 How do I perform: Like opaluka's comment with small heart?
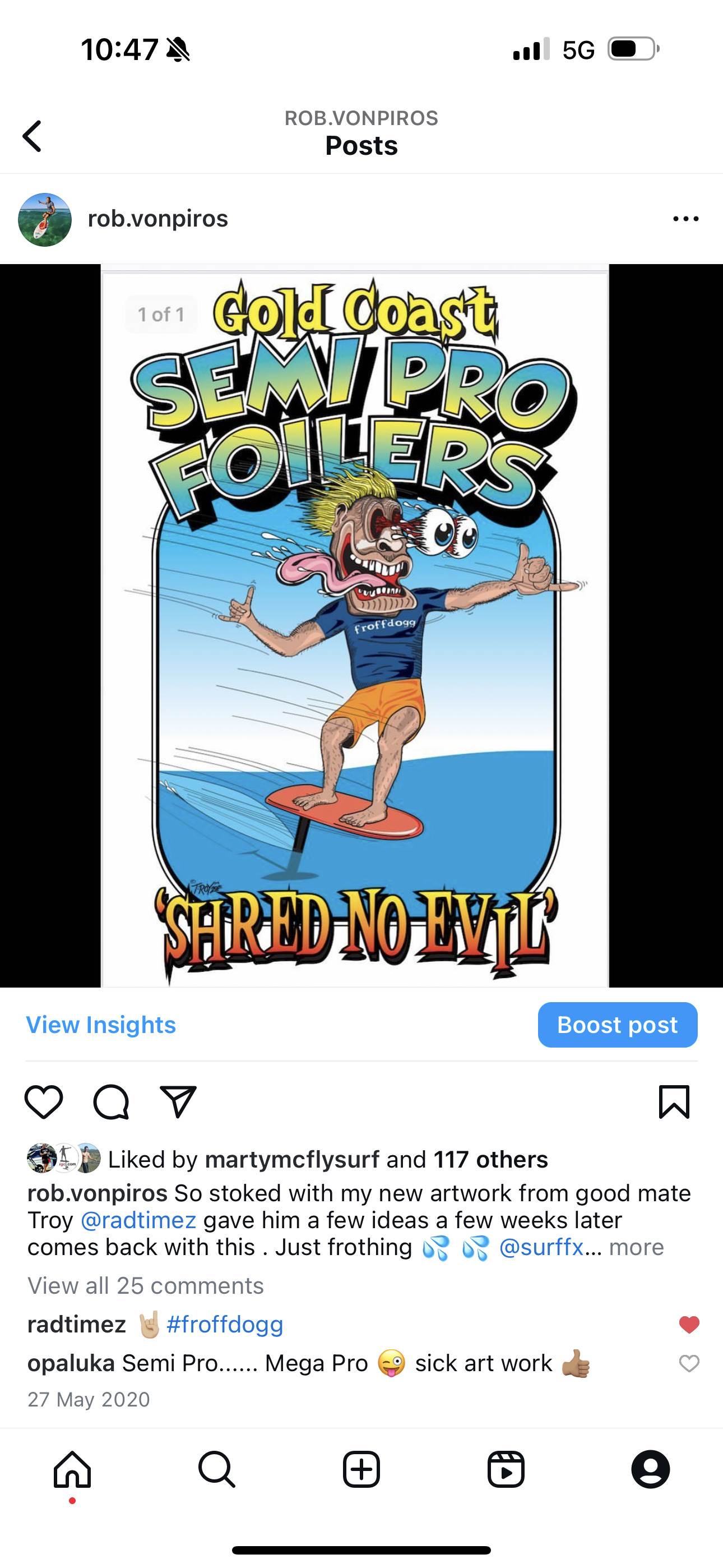689,1363
